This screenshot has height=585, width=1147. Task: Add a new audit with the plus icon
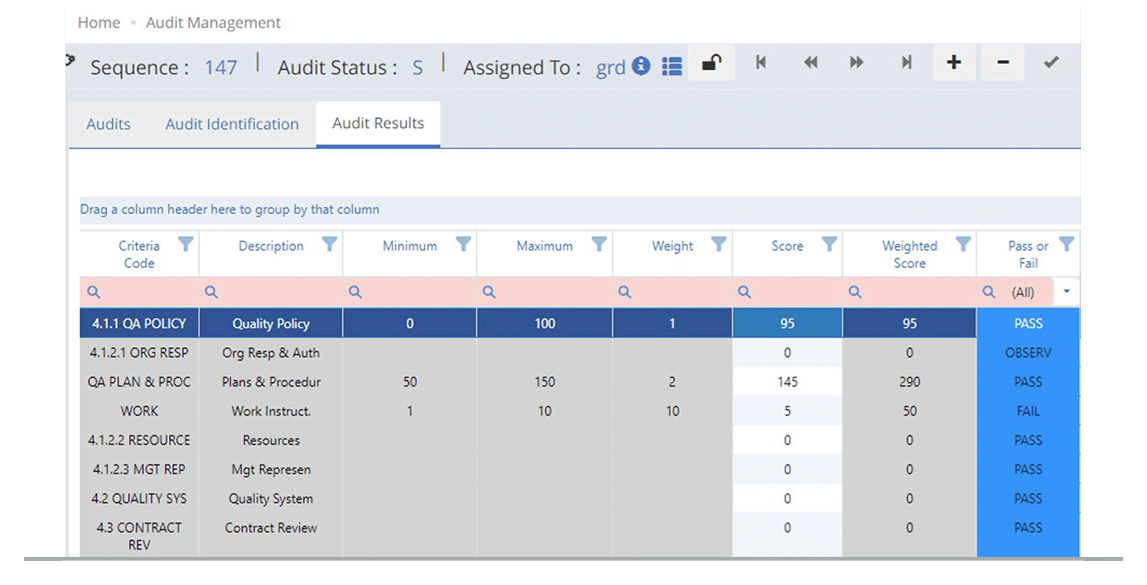click(953, 62)
